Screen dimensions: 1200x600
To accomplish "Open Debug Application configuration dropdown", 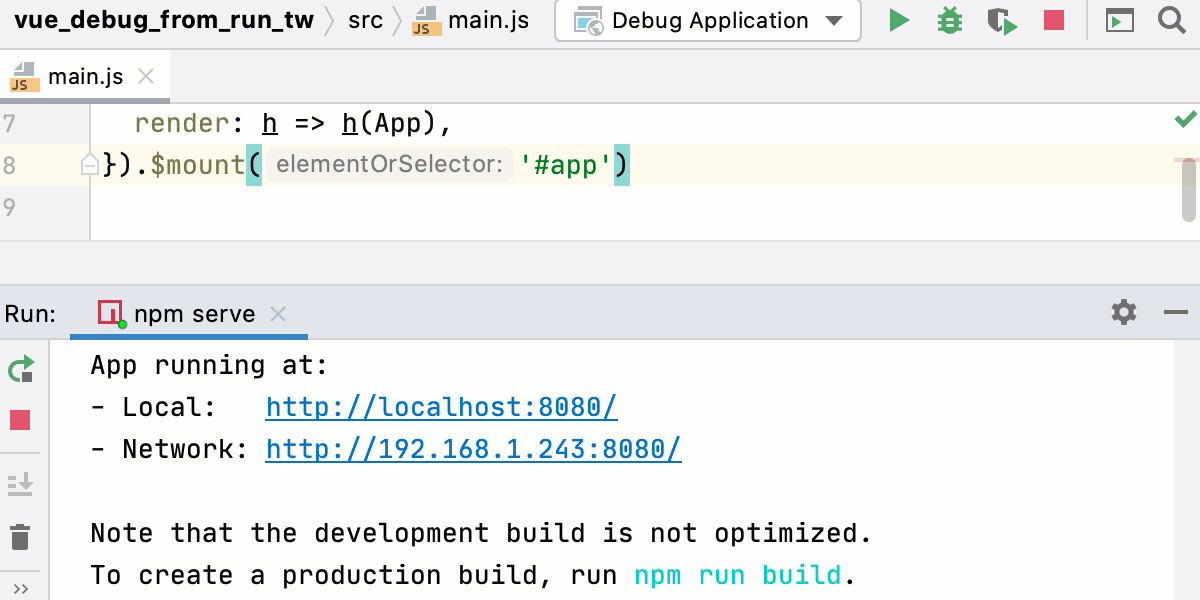I will [x=708, y=21].
